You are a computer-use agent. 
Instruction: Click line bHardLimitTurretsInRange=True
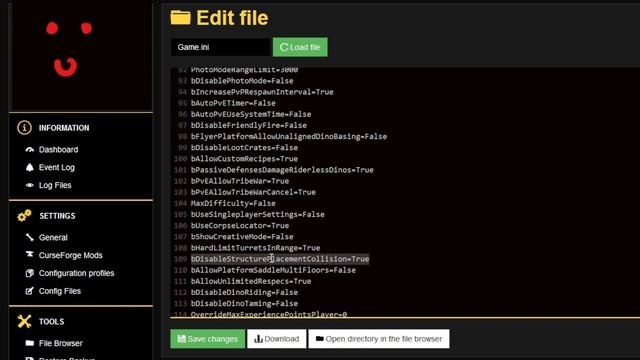point(256,248)
